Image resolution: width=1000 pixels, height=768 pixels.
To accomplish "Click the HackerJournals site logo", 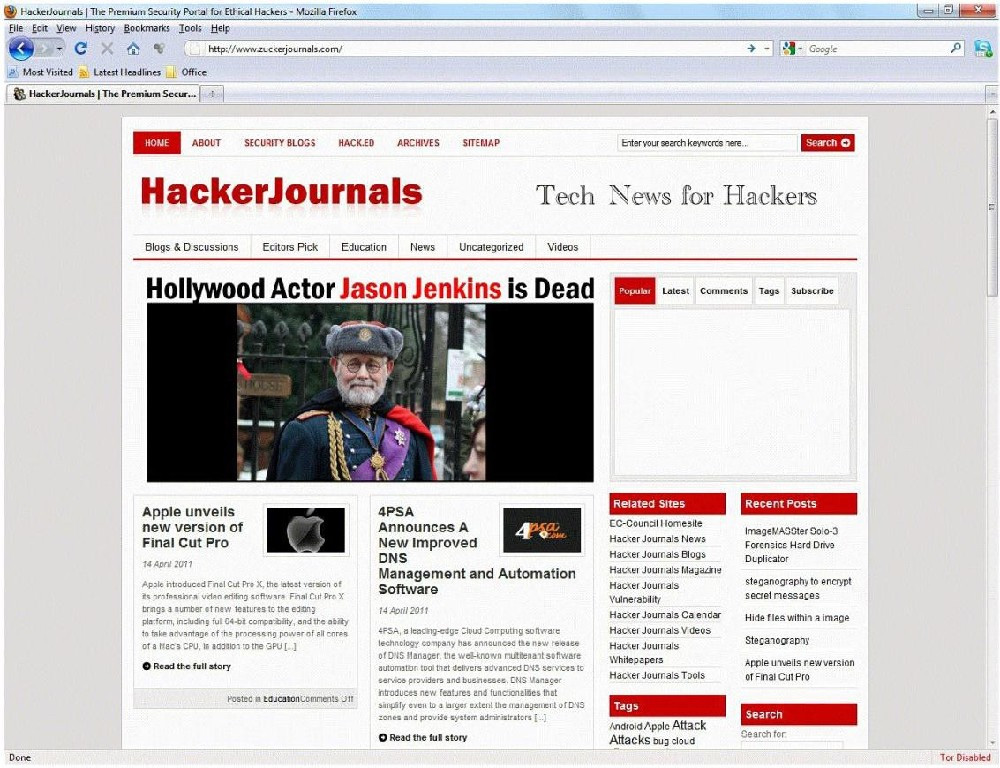I will point(281,193).
